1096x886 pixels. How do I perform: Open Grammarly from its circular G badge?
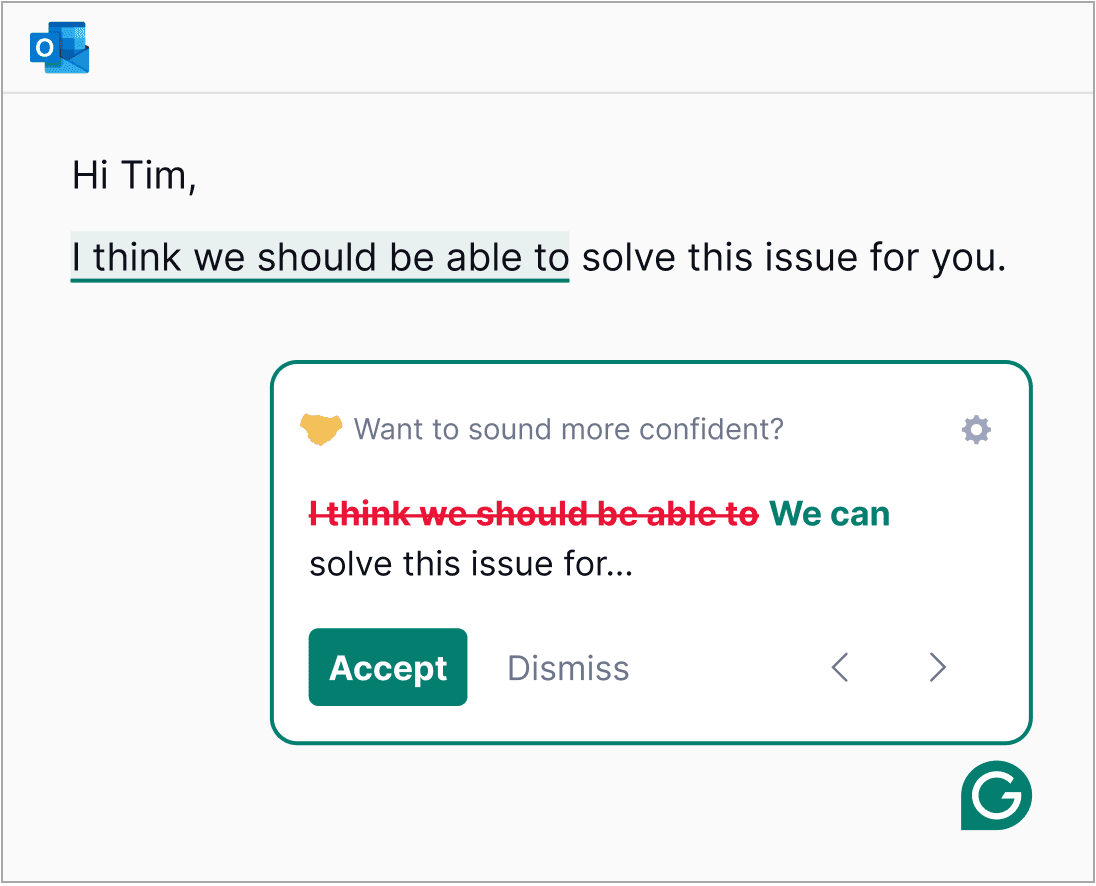click(x=995, y=797)
